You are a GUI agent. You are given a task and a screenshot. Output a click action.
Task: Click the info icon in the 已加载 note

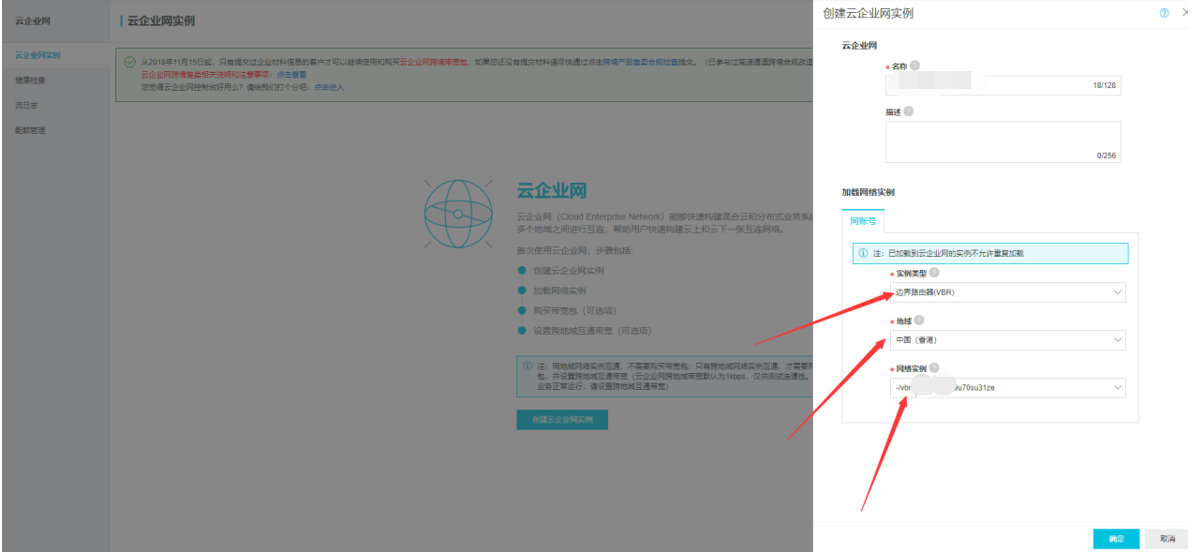(x=864, y=253)
